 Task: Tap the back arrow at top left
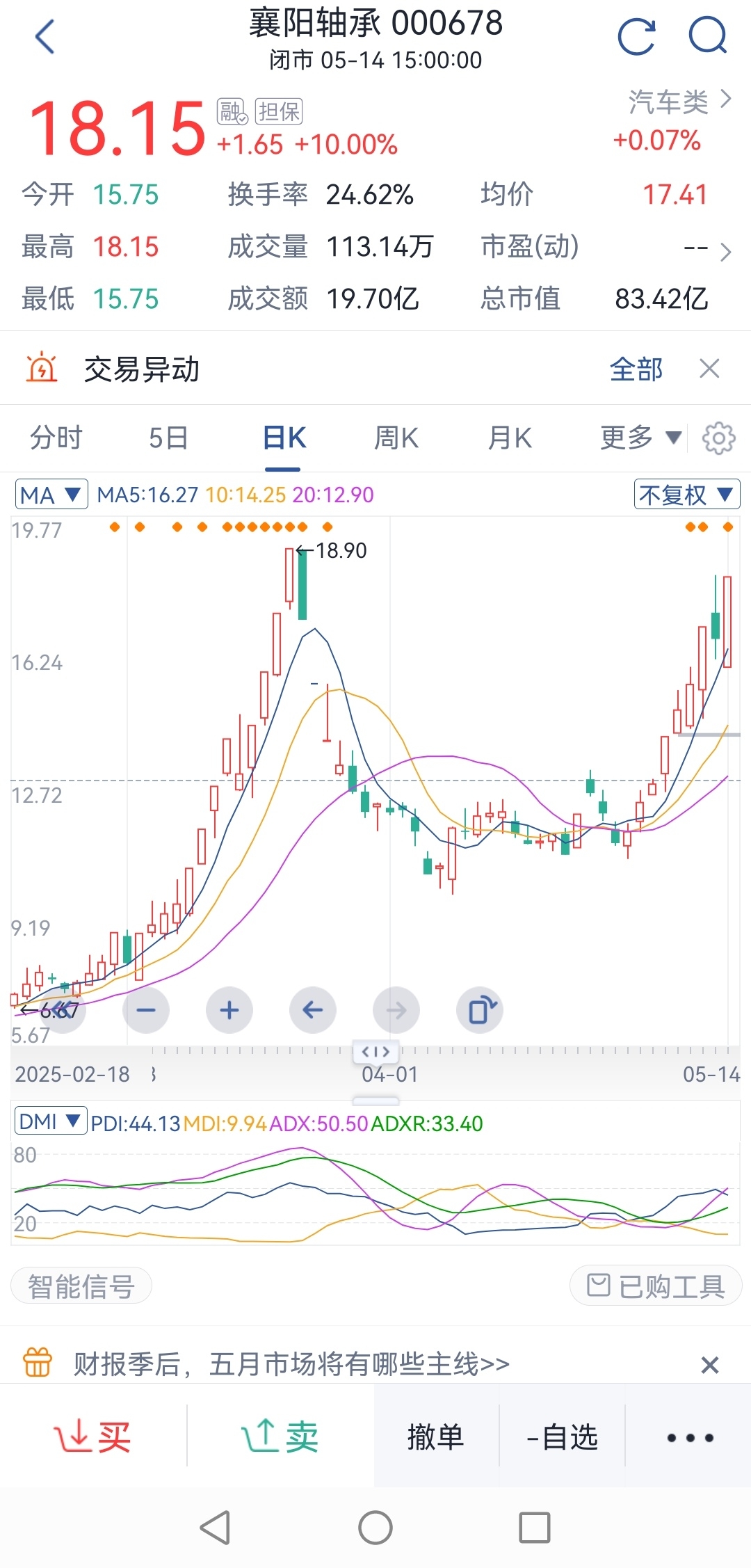[45, 37]
